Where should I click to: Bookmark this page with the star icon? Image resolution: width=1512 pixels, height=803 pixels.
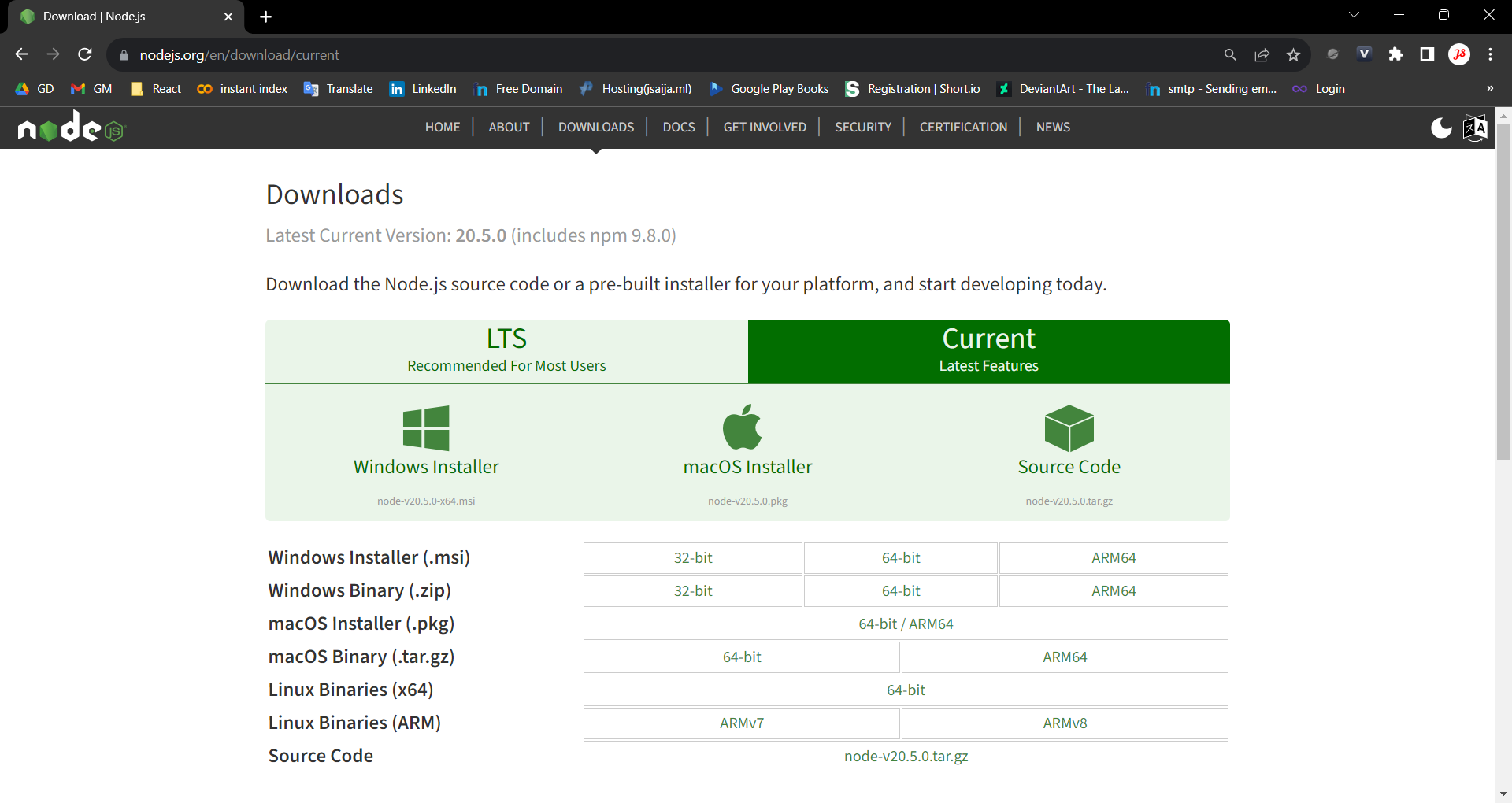pos(1293,54)
